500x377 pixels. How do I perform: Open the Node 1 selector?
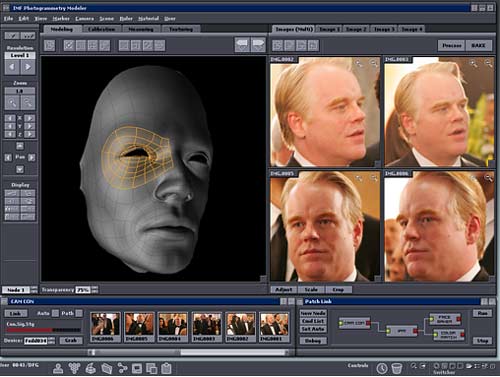coord(16,290)
